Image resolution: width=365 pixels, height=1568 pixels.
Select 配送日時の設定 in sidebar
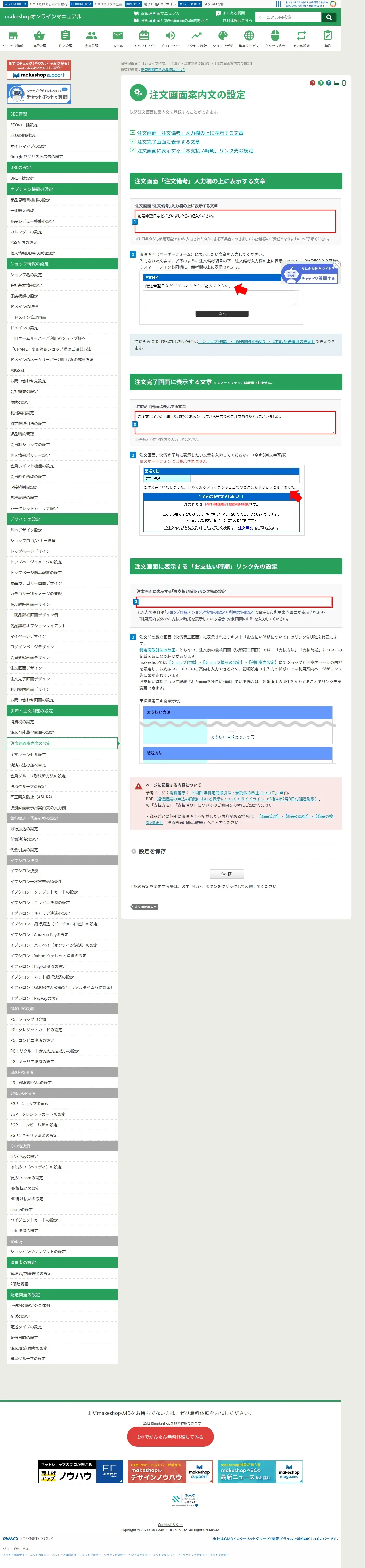click(62, 1337)
